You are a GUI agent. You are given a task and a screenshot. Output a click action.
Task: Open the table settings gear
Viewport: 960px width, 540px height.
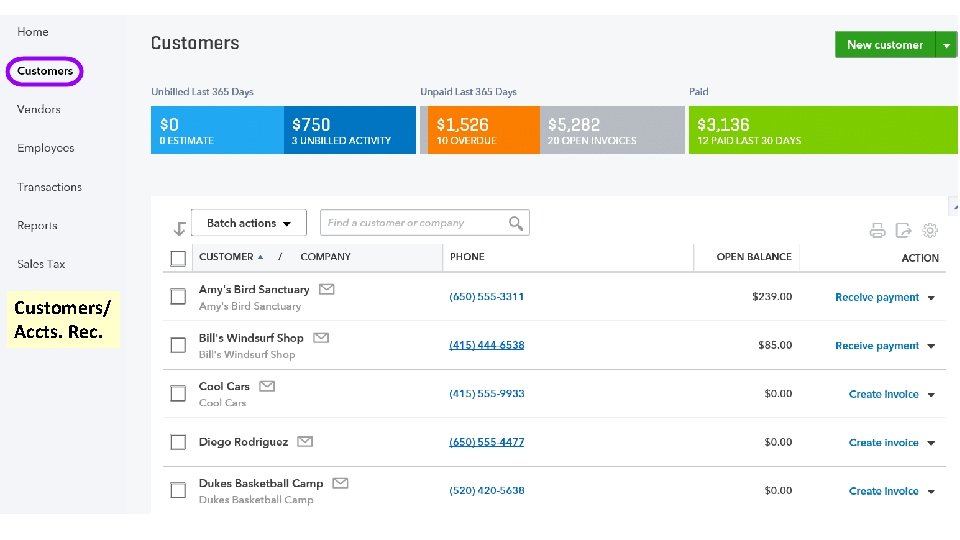(930, 230)
